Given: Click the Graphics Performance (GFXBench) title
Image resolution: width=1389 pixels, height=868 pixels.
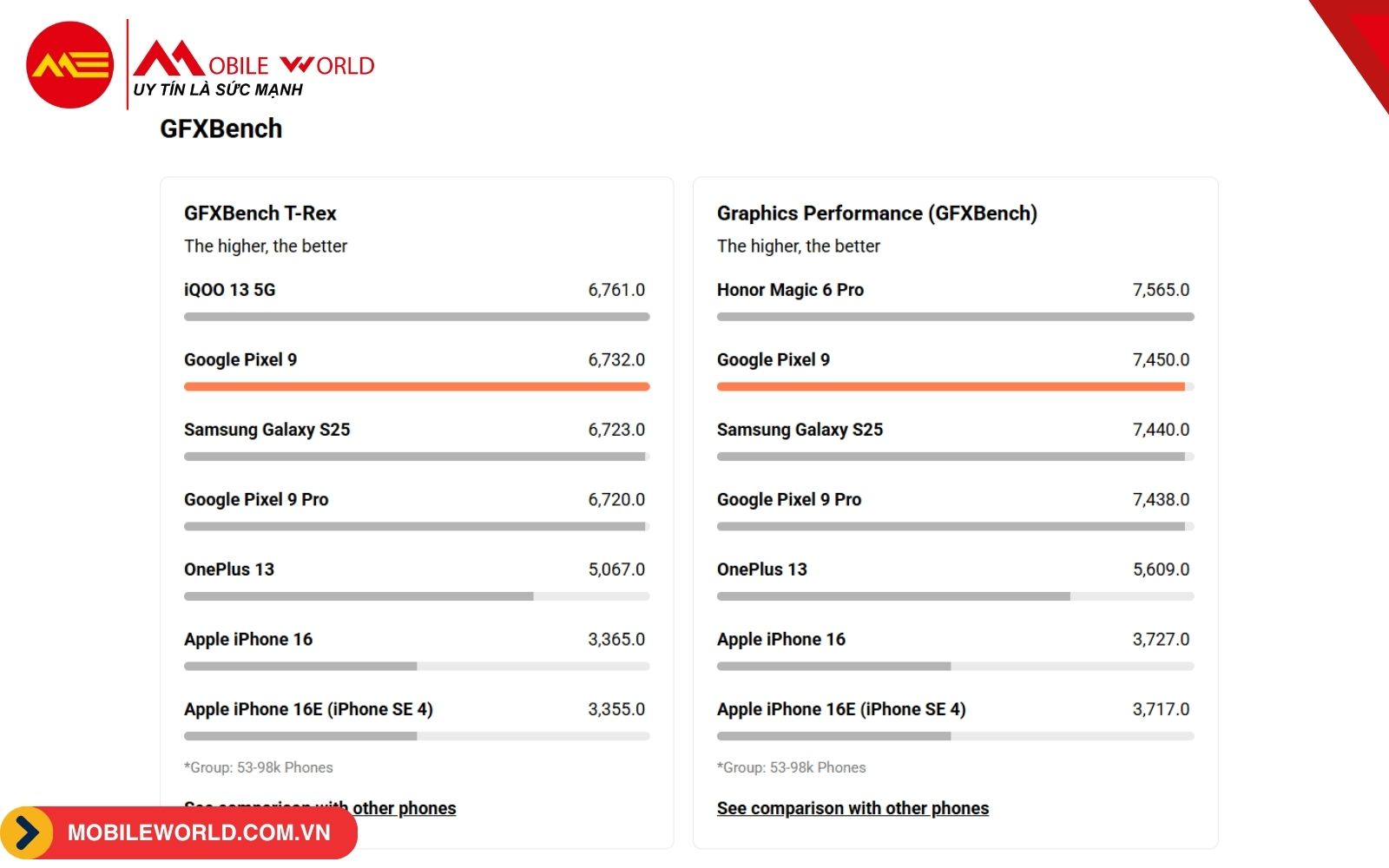Looking at the screenshot, I should click(877, 214).
